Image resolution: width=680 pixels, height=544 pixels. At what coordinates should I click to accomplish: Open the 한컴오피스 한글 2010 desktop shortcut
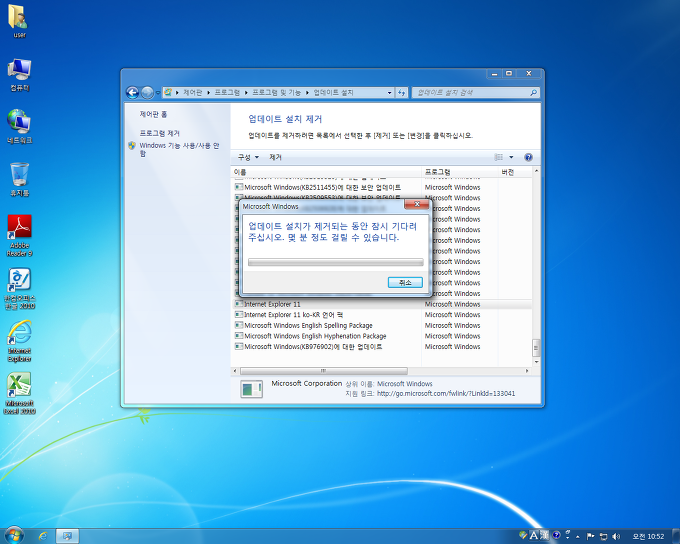[20, 288]
